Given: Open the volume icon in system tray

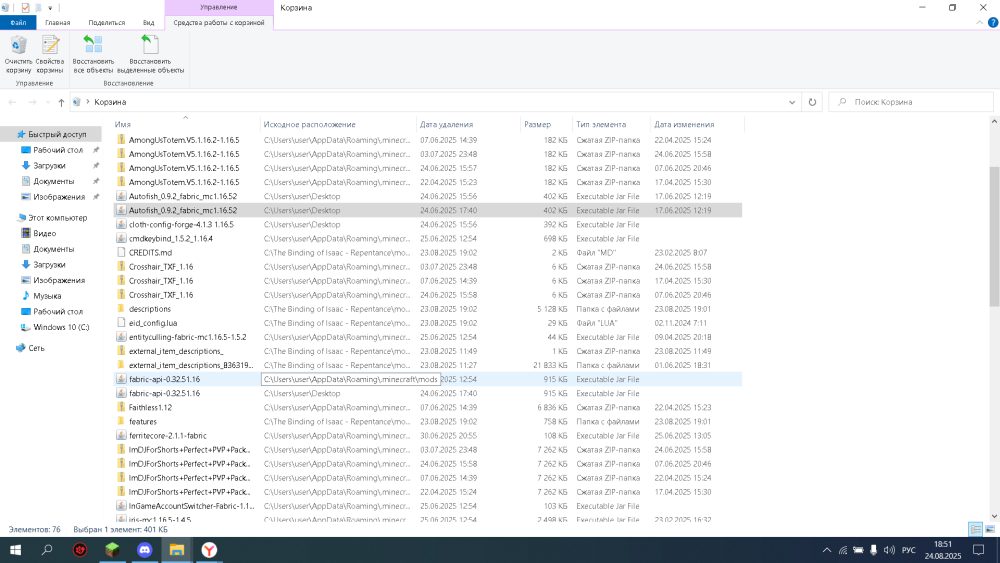Looking at the screenshot, I should coord(889,550).
